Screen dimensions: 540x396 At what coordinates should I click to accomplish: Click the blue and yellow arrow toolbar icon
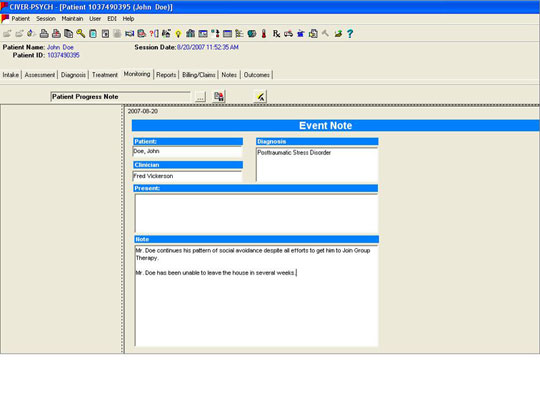(x=31, y=33)
